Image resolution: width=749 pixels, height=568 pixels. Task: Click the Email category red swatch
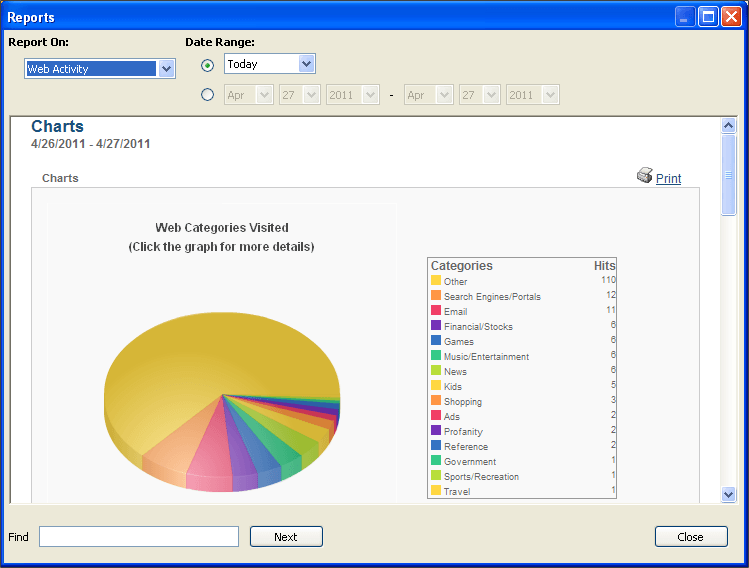click(x=436, y=310)
